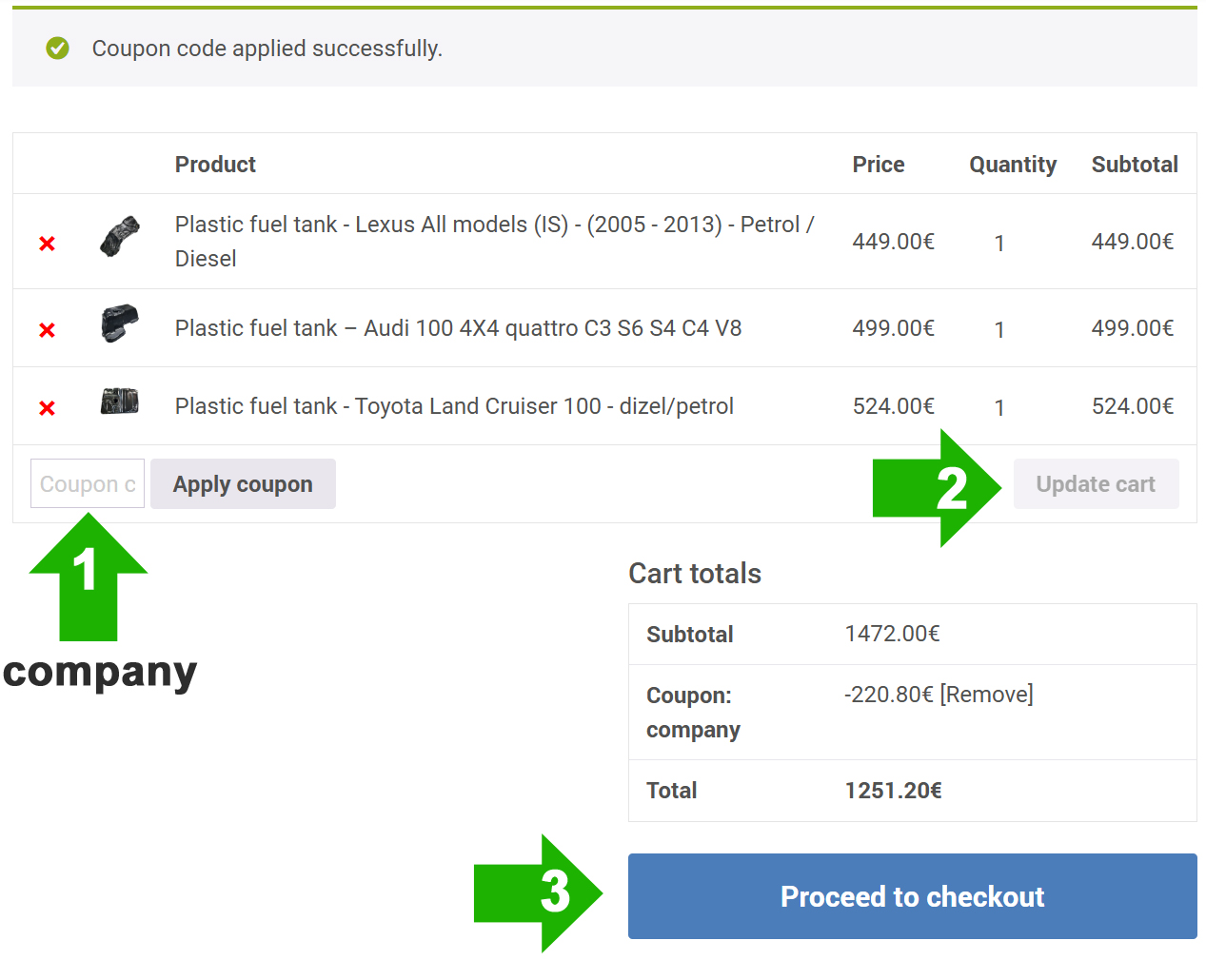This screenshot has height=980, width=1206.
Task: Click the Update cart button
Action: pos(1096,484)
